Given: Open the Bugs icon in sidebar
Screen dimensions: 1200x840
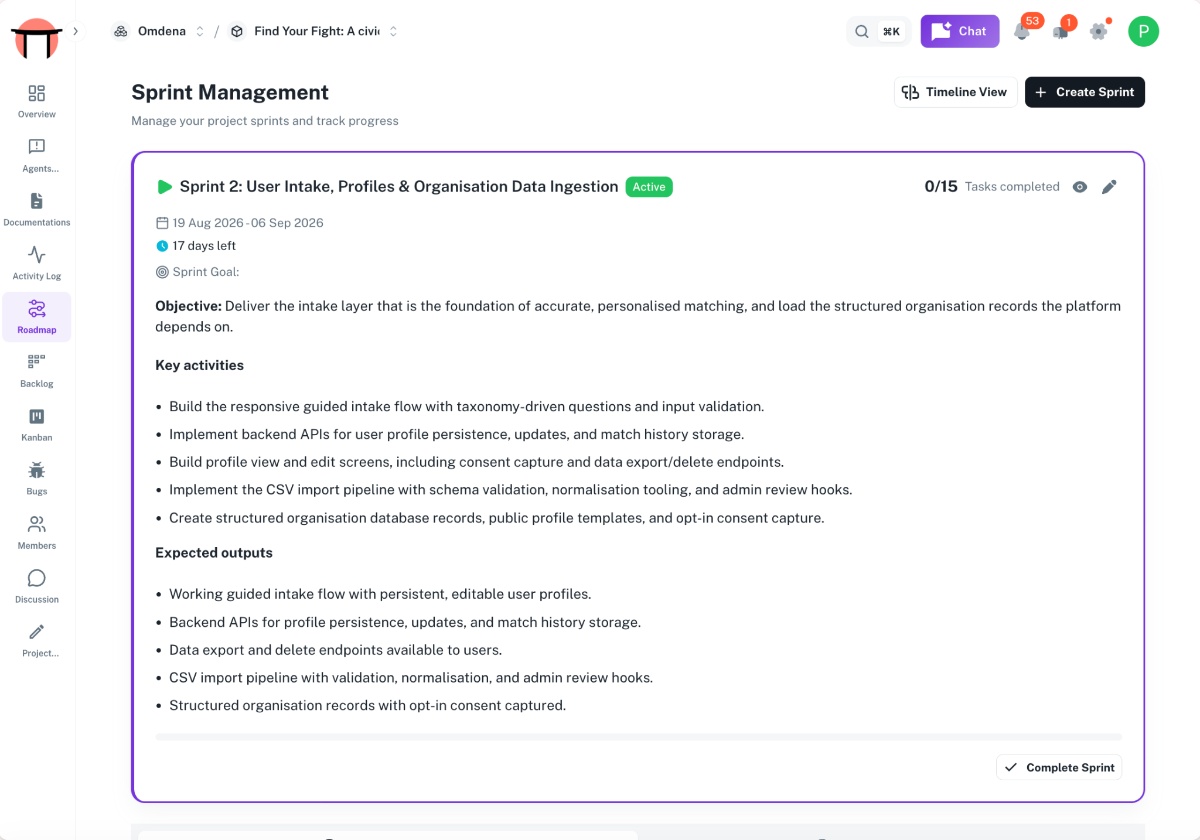Looking at the screenshot, I should click(37, 470).
